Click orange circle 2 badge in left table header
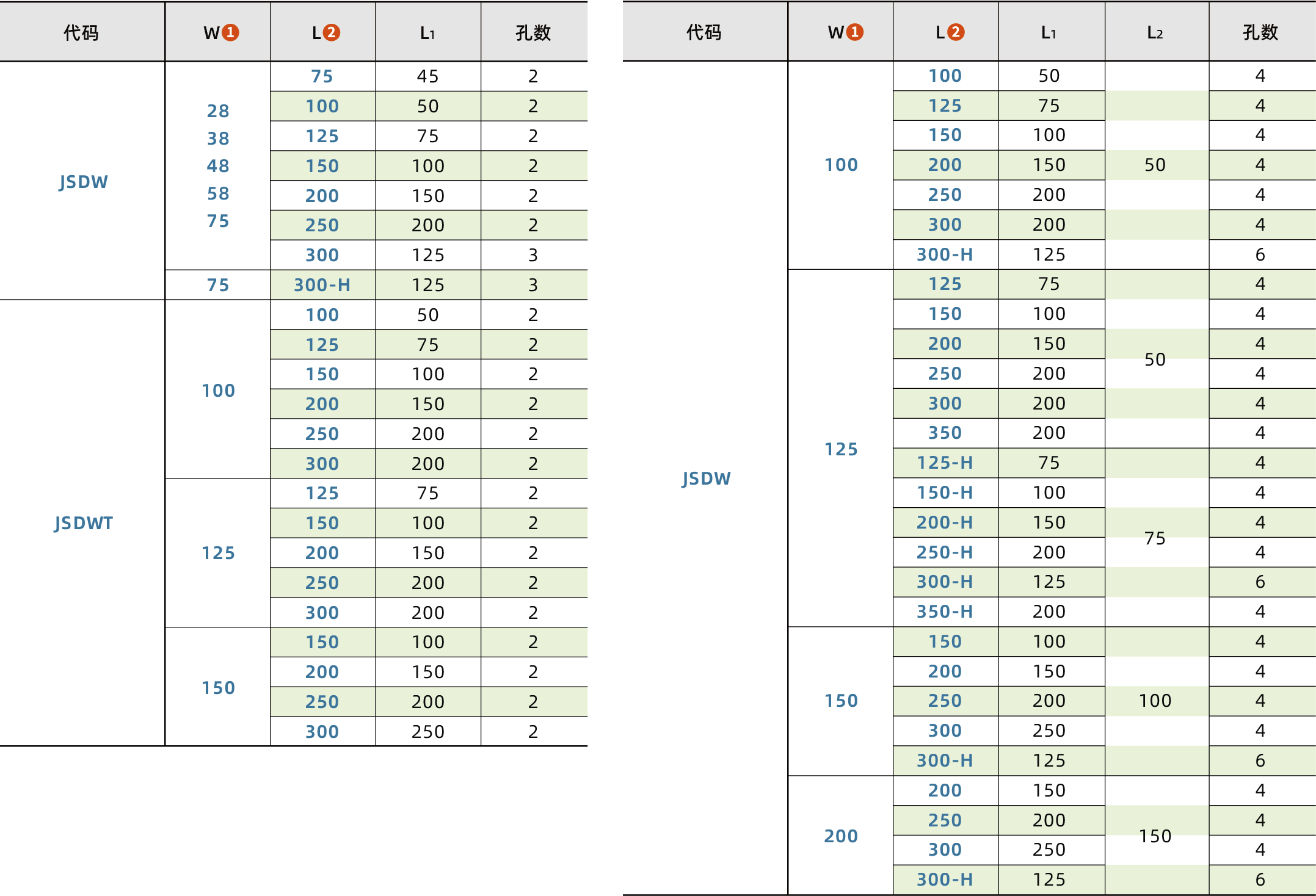1316x896 pixels. [331, 32]
